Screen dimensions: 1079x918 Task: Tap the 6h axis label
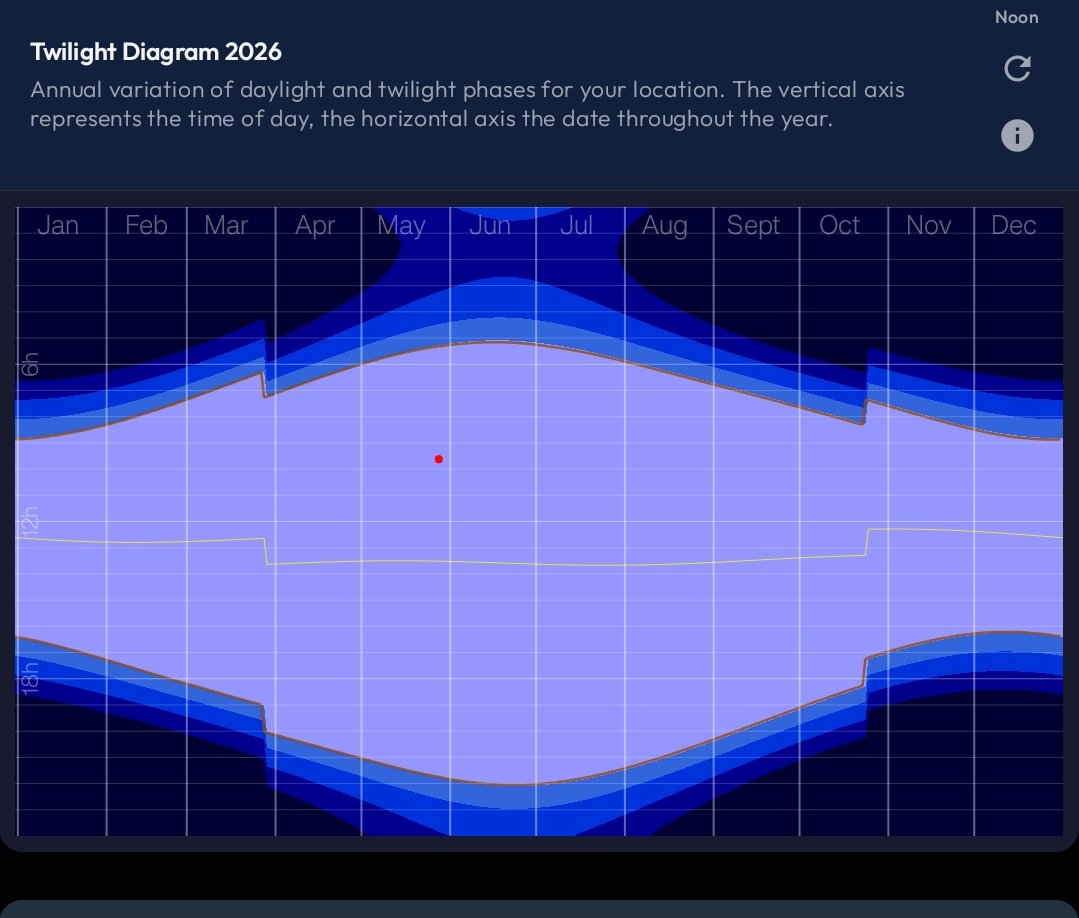pyautogui.click(x=30, y=364)
